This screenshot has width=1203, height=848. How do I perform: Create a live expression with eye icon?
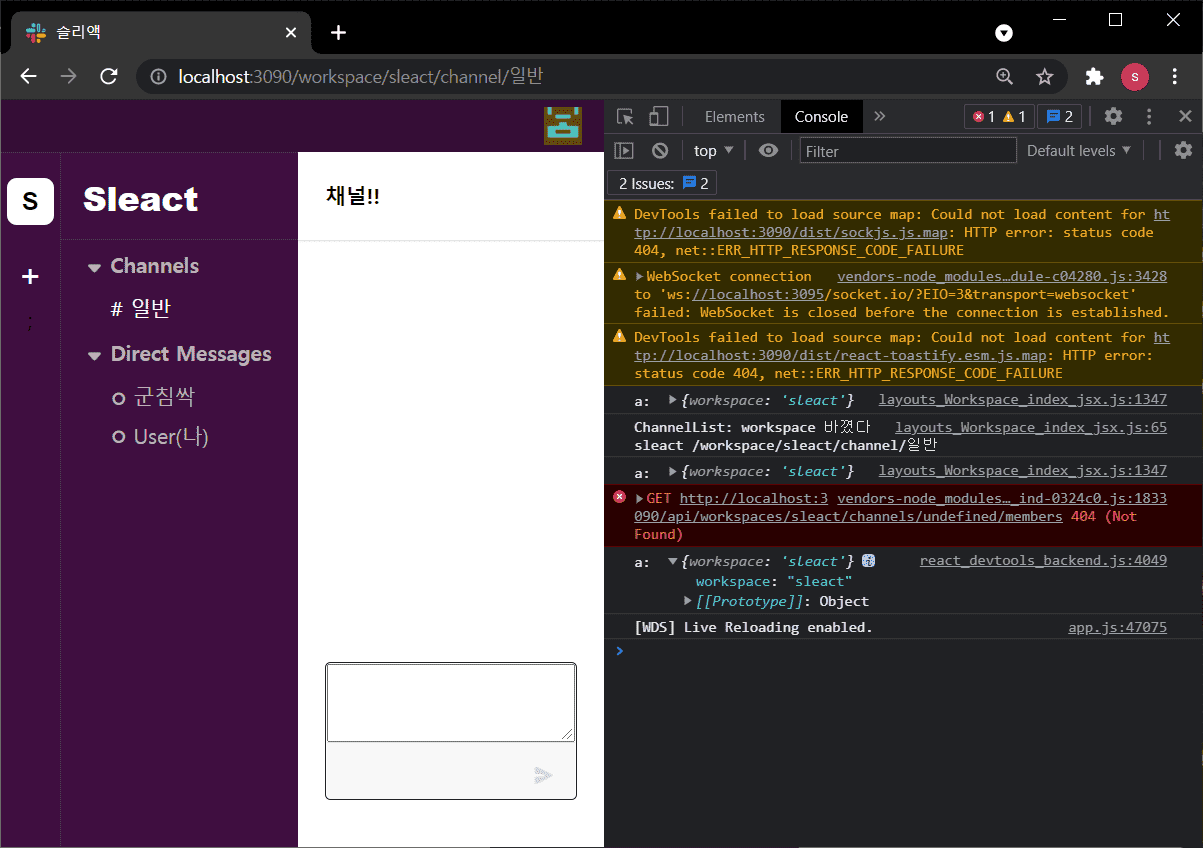click(x=768, y=150)
